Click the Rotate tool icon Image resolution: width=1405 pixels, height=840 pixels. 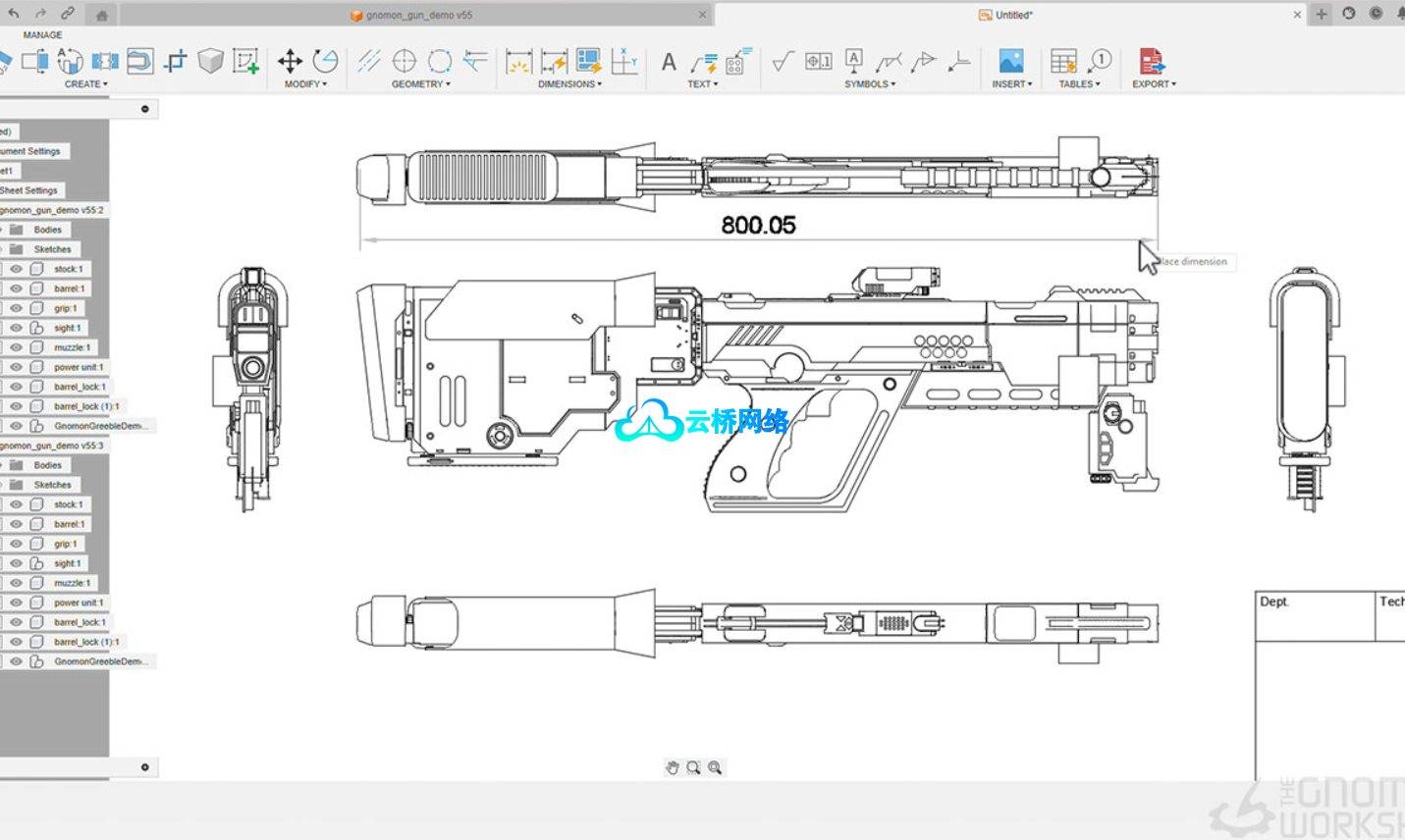pos(325,62)
